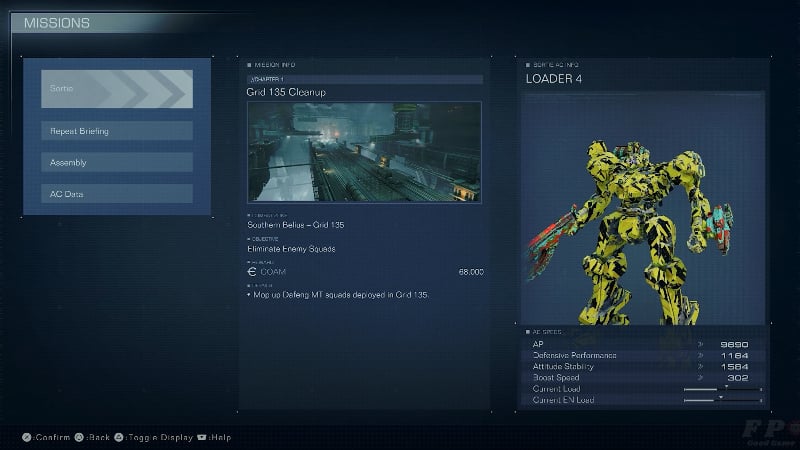The height and width of the screenshot is (450, 800).
Task: Click the AC SPECS section header
Action: click(x=544, y=332)
